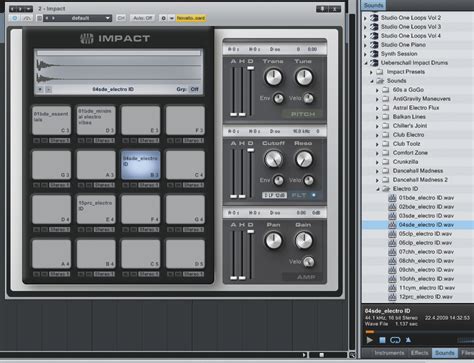Collapse the Electro ID folder
The image size is (474, 363).
pos(378,189)
